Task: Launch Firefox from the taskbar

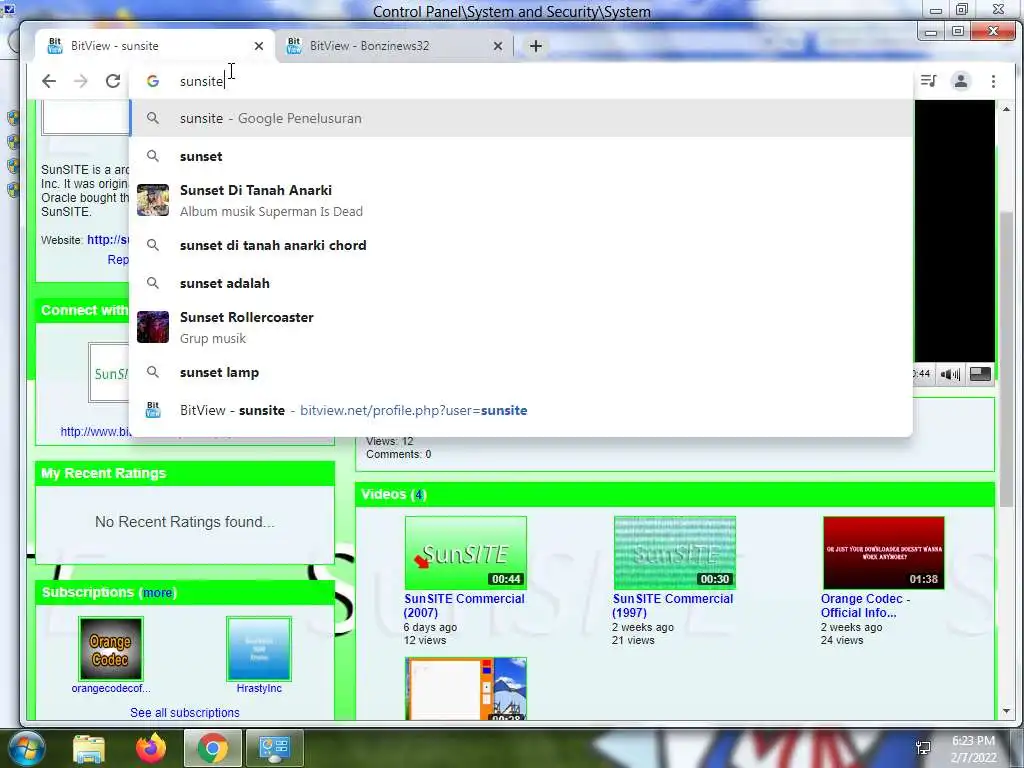Action: (x=151, y=748)
